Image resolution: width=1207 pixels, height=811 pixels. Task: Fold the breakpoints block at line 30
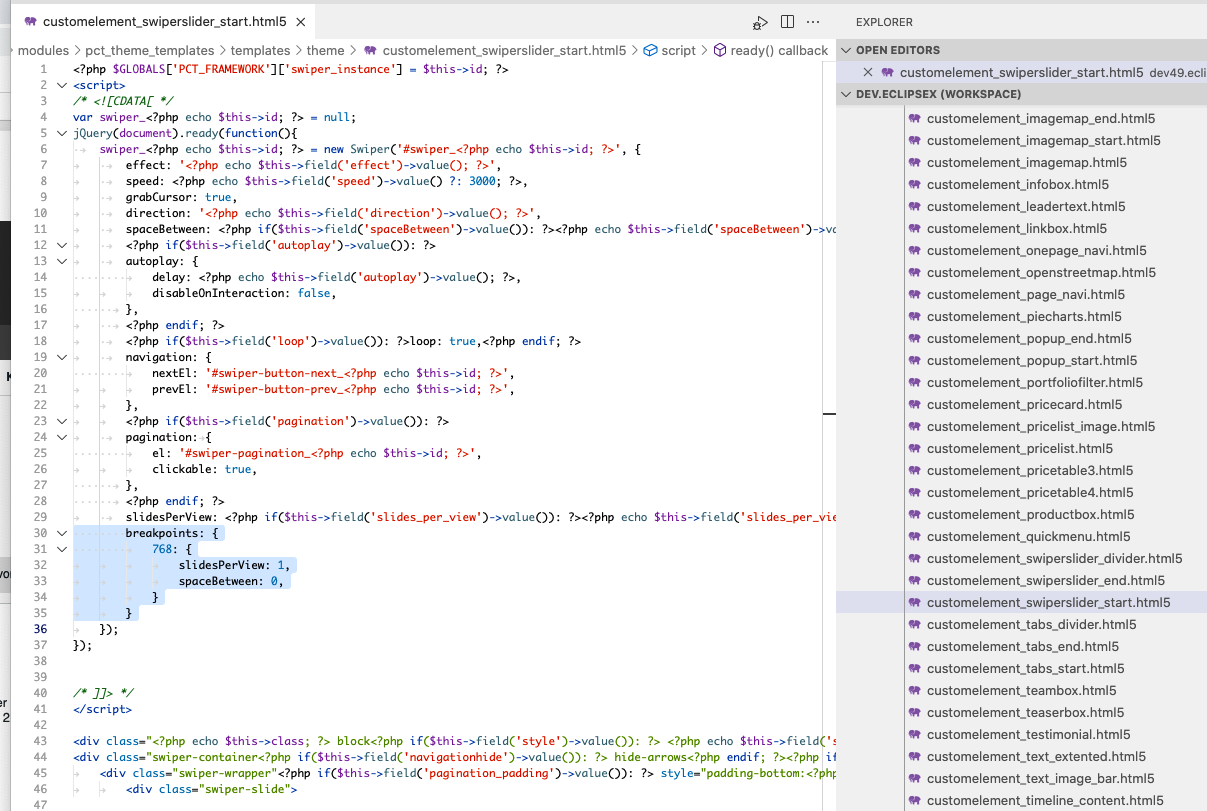tap(62, 533)
